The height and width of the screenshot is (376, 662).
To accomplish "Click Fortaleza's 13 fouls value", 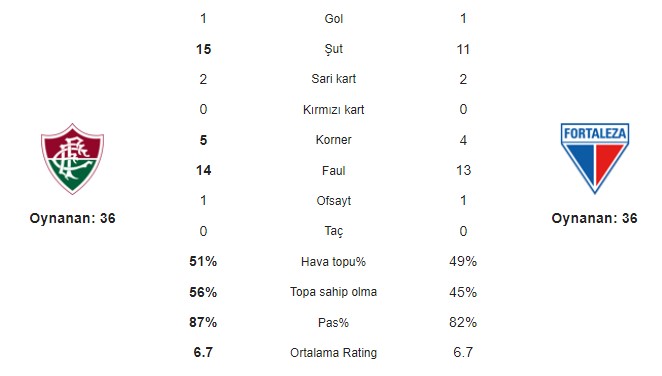I will pyautogui.click(x=464, y=170).
